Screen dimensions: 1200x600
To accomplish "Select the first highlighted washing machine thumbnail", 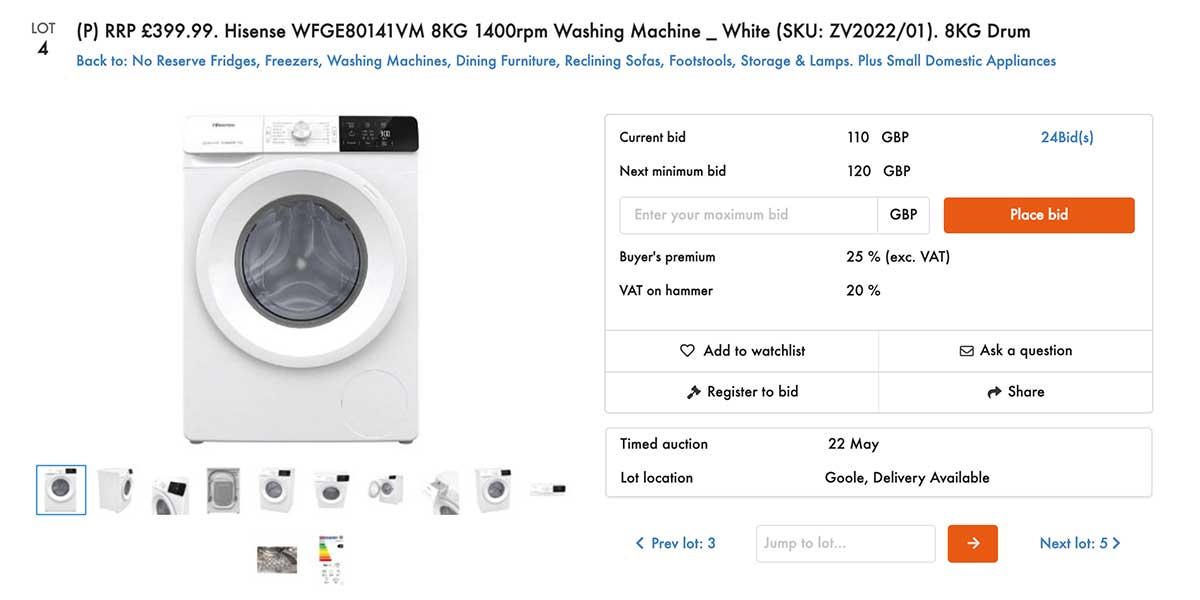I will pos(61,490).
